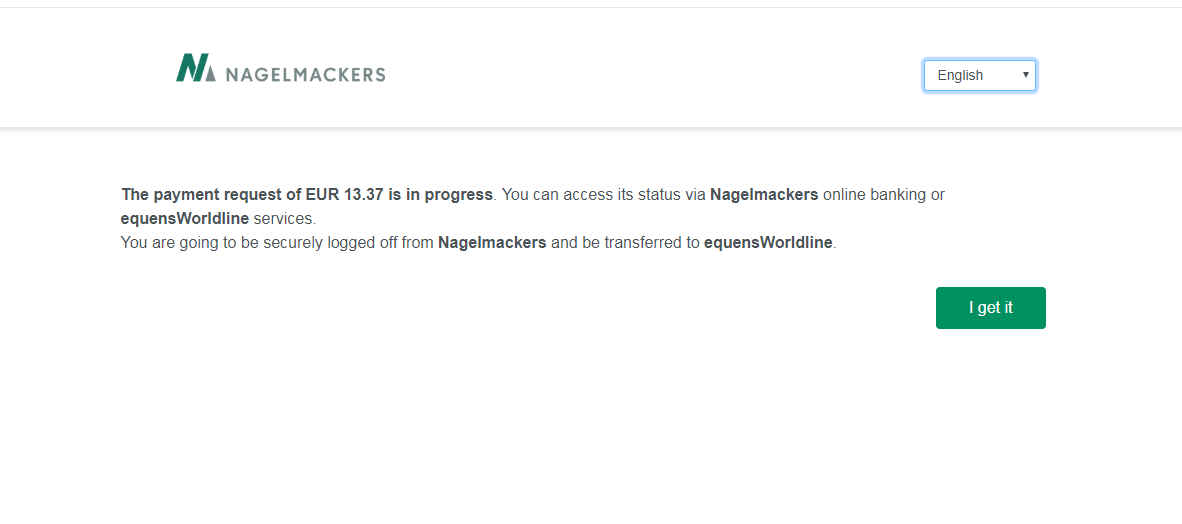
Task: Click the phrase "You are going to be"
Action: point(189,242)
